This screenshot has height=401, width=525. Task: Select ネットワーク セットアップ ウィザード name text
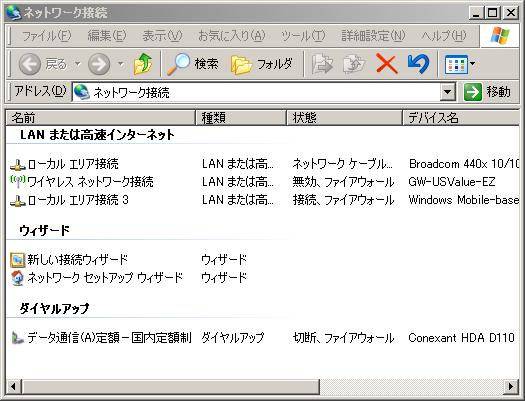tap(105, 278)
